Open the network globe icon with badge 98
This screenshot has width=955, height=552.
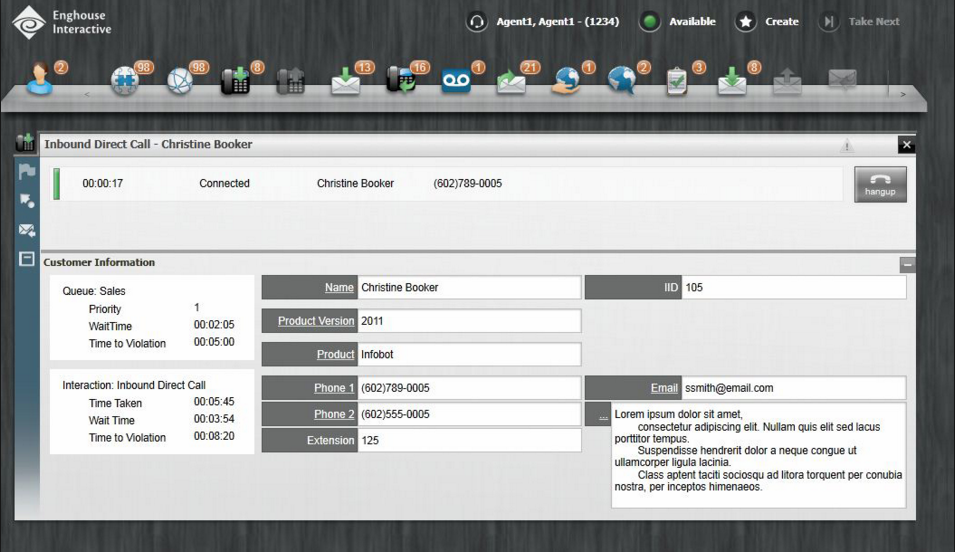[180, 80]
